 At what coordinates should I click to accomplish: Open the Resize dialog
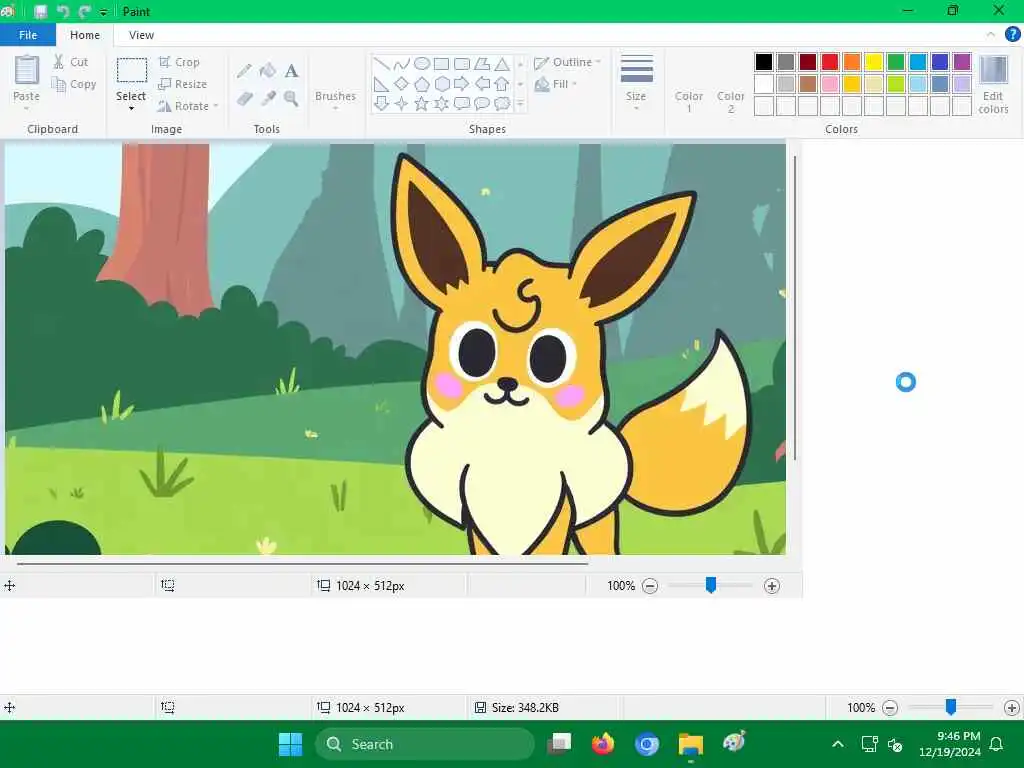tap(183, 84)
